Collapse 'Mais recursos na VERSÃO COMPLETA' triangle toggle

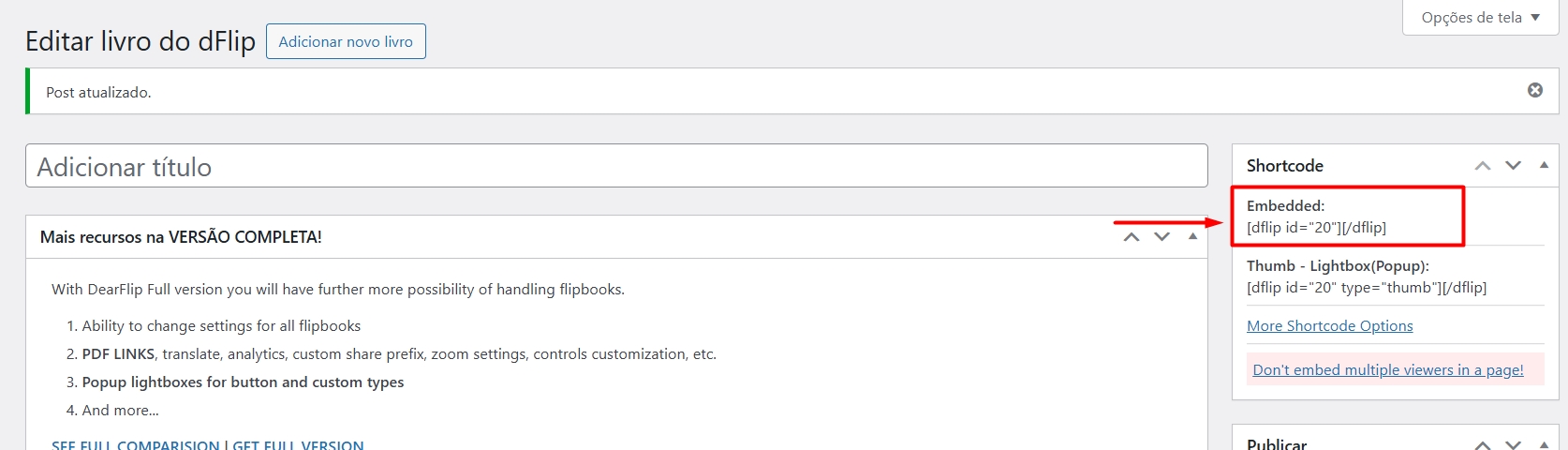click(x=1192, y=236)
